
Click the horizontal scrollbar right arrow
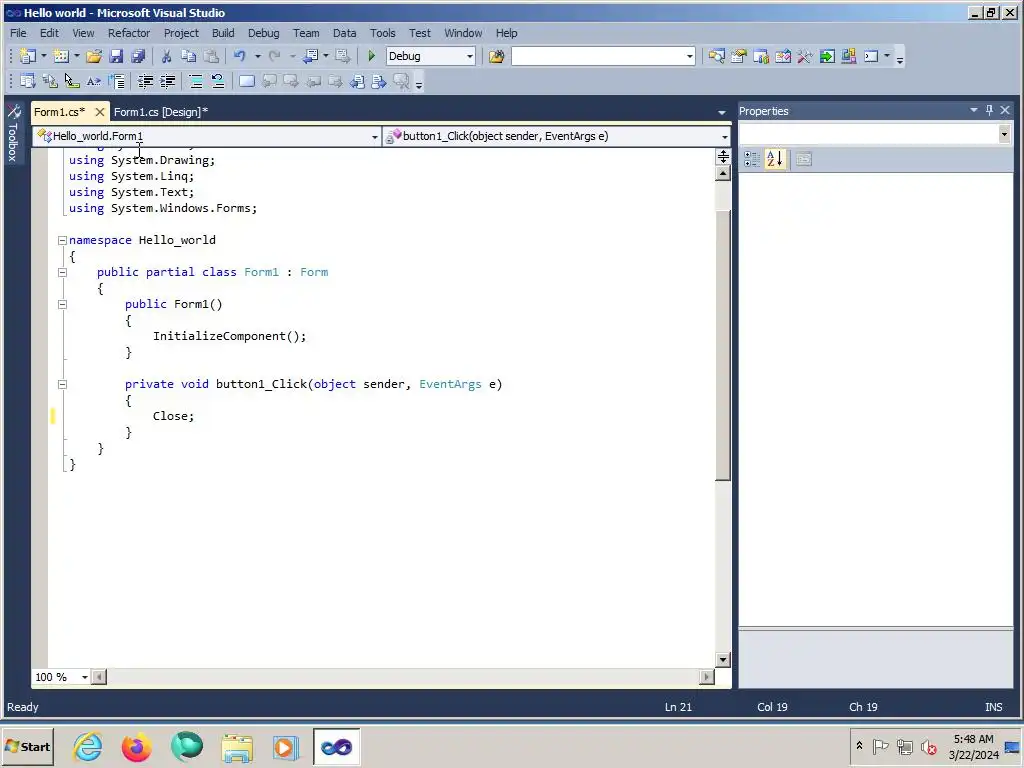point(707,677)
